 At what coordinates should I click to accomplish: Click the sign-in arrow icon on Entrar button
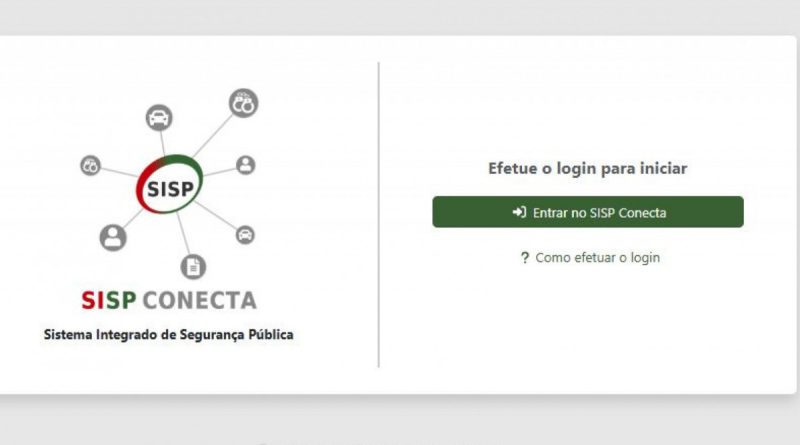click(x=519, y=212)
